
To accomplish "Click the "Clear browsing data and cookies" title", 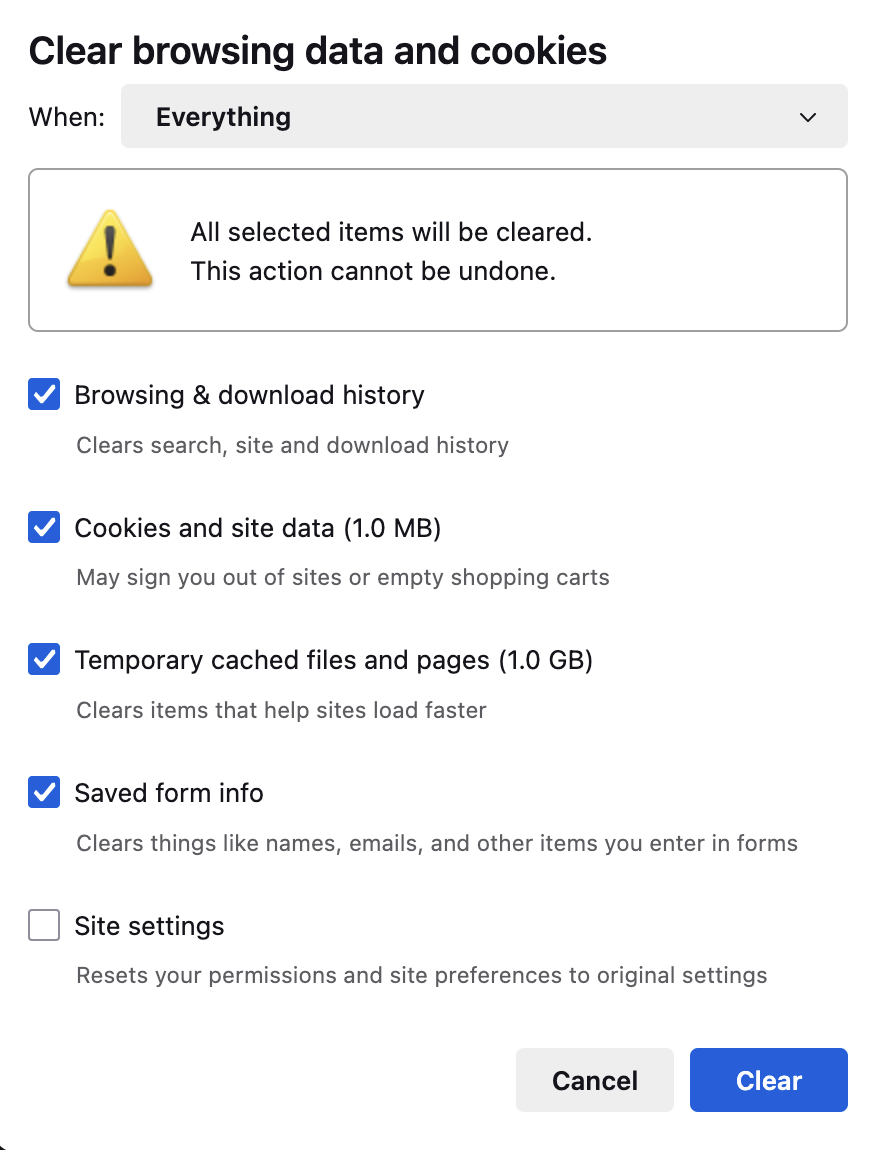I will [318, 50].
